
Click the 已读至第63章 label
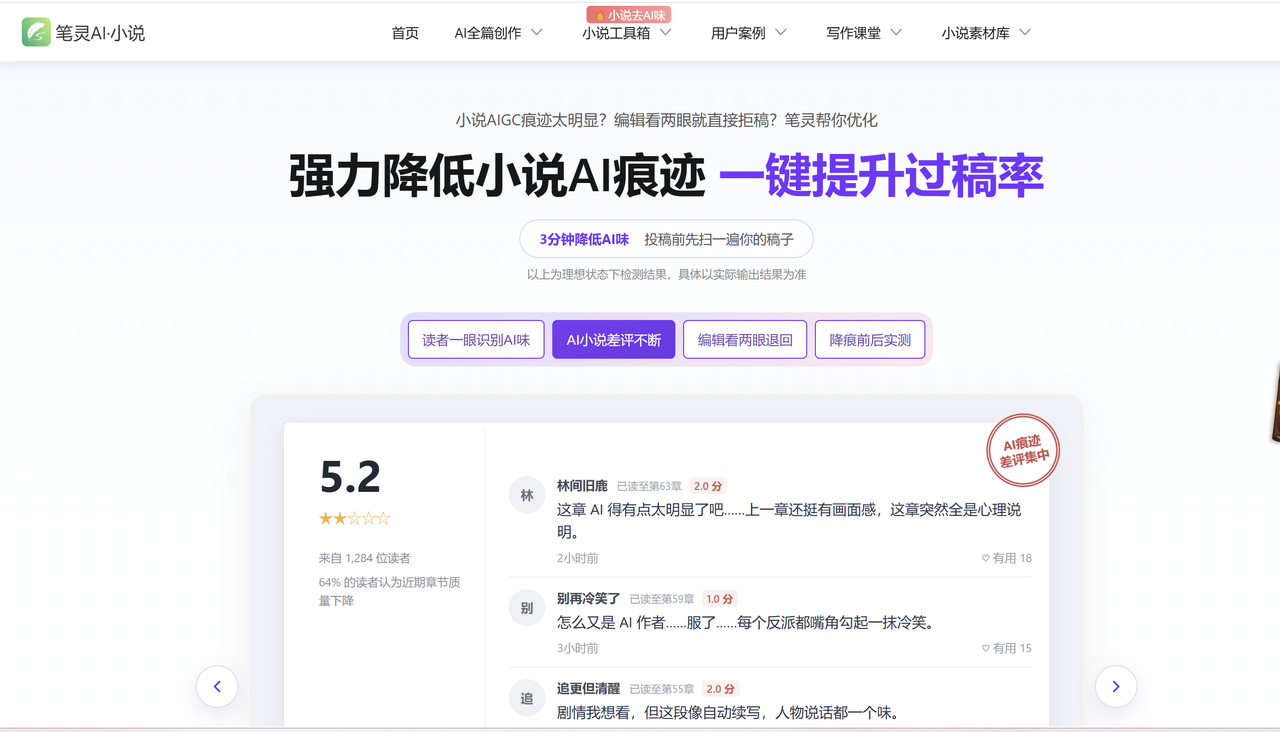coord(649,486)
